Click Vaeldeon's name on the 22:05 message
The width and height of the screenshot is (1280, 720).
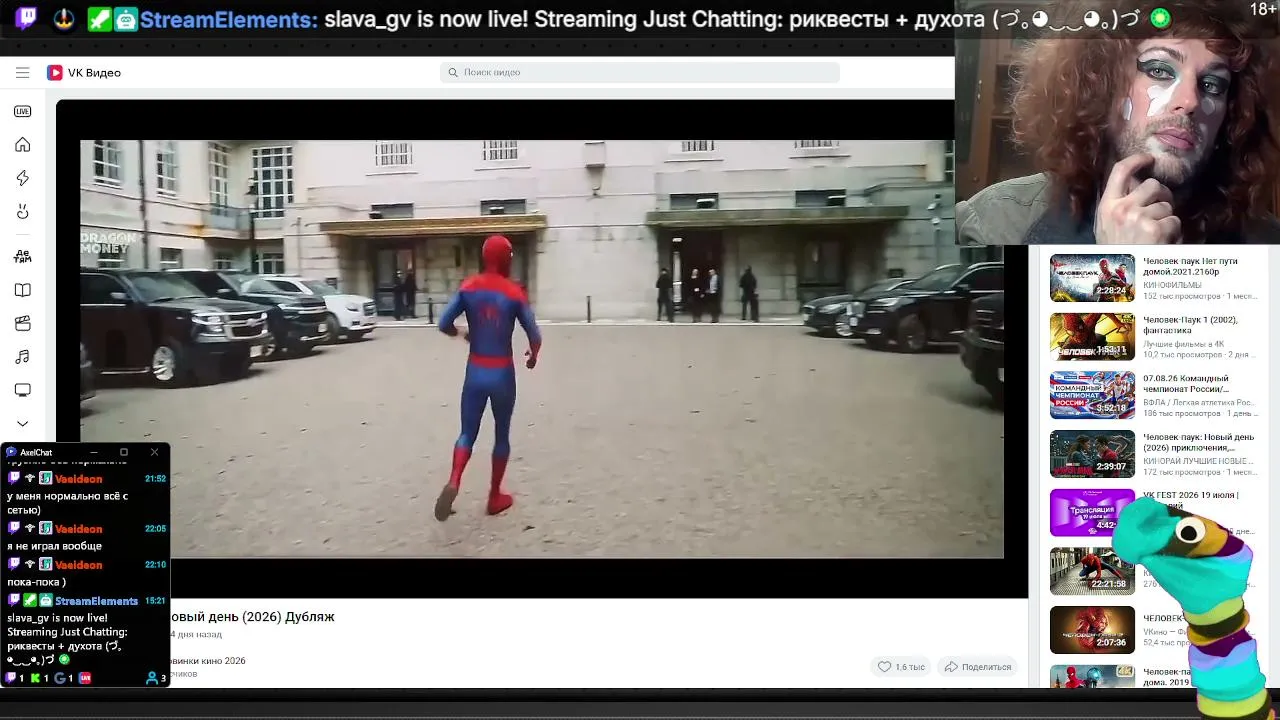click(78, 529)
